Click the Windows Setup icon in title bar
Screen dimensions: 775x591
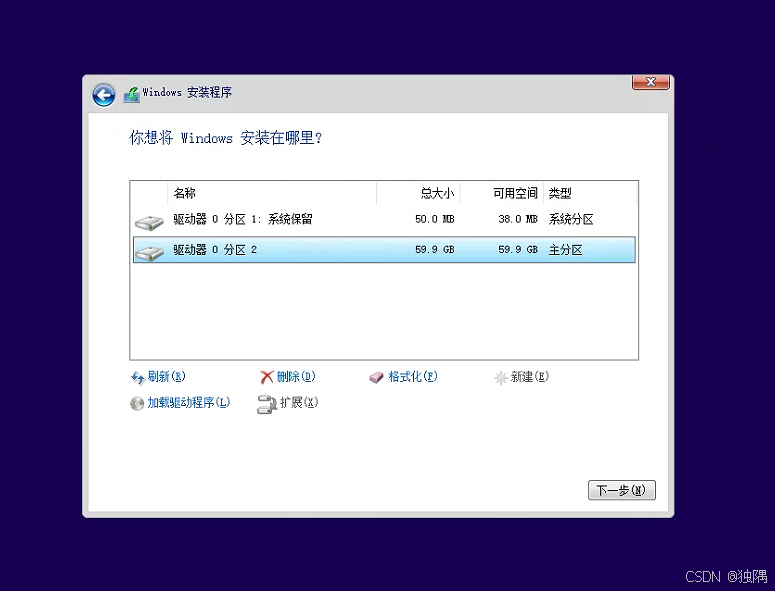point(131,94)
